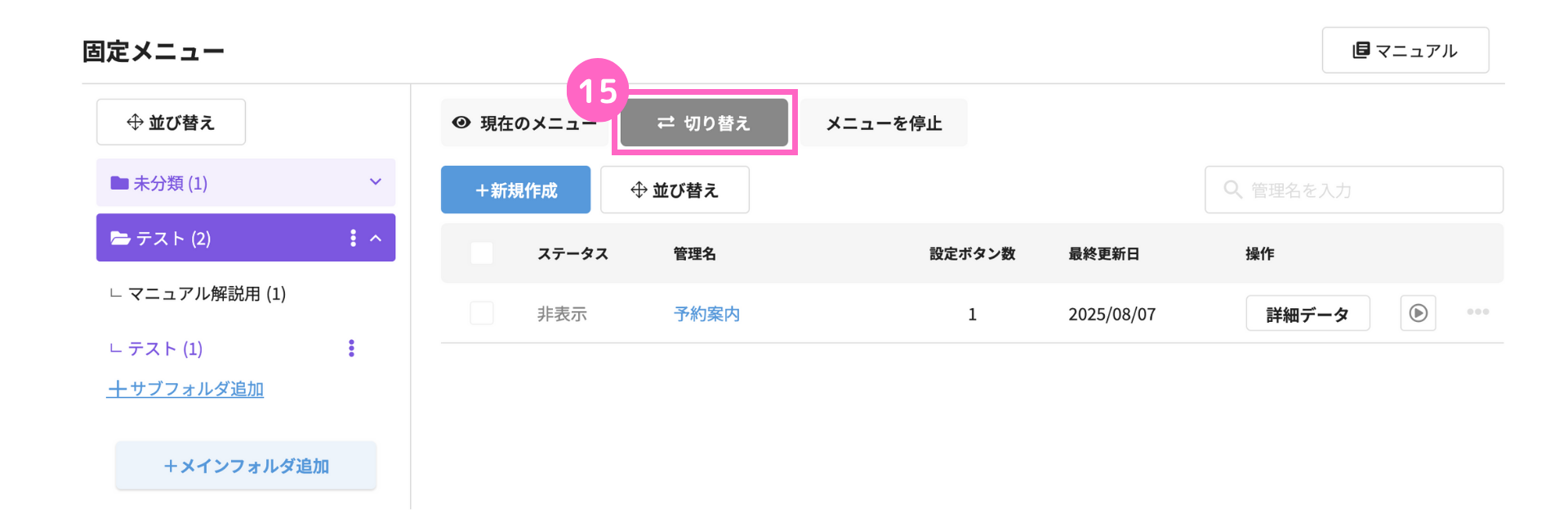The width and height of the screenshot is (1568, 523).
Task: Click the +サブフォルダ追加 link
Action: [185, 389]
